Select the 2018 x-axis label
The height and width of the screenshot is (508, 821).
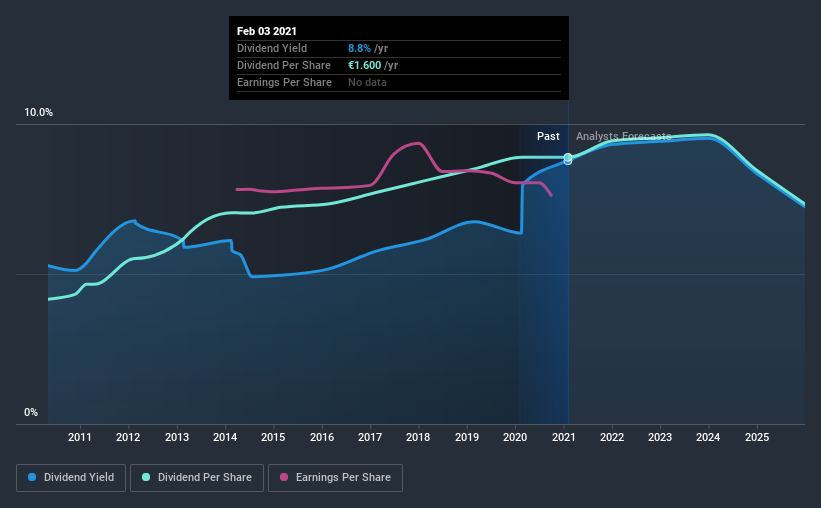click(418, 437)
